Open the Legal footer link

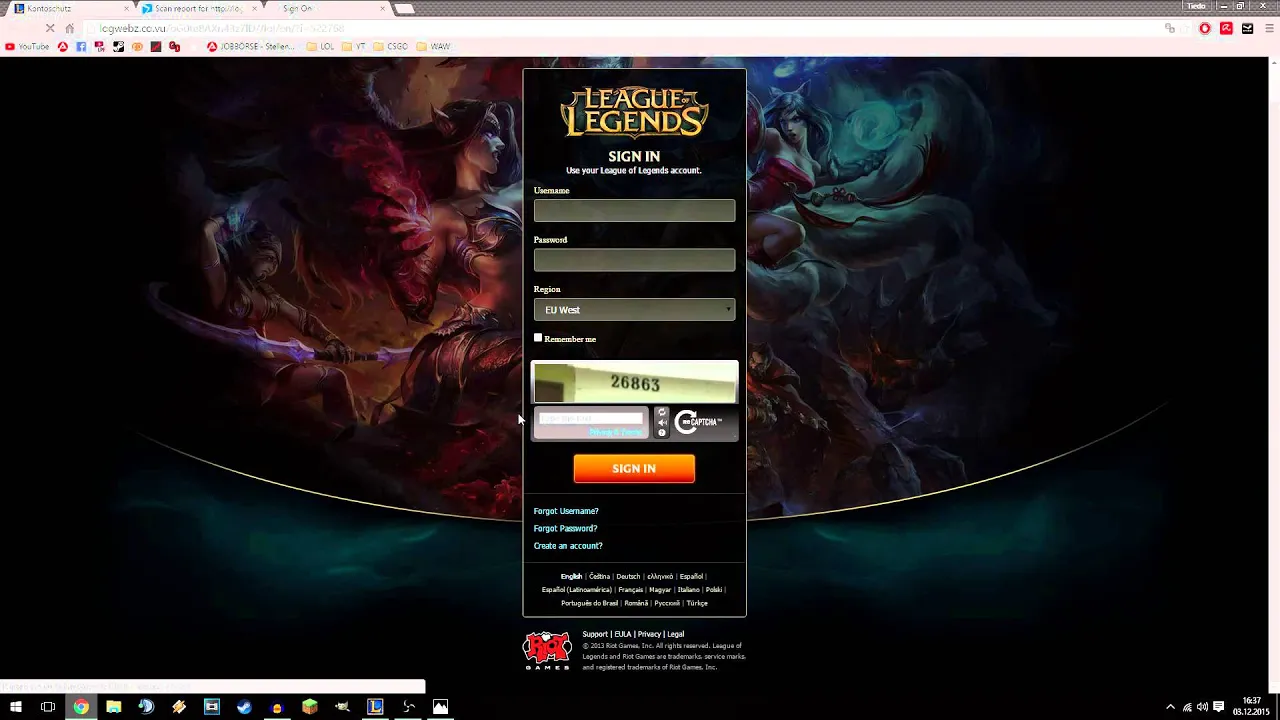click(x=675, y=634)
